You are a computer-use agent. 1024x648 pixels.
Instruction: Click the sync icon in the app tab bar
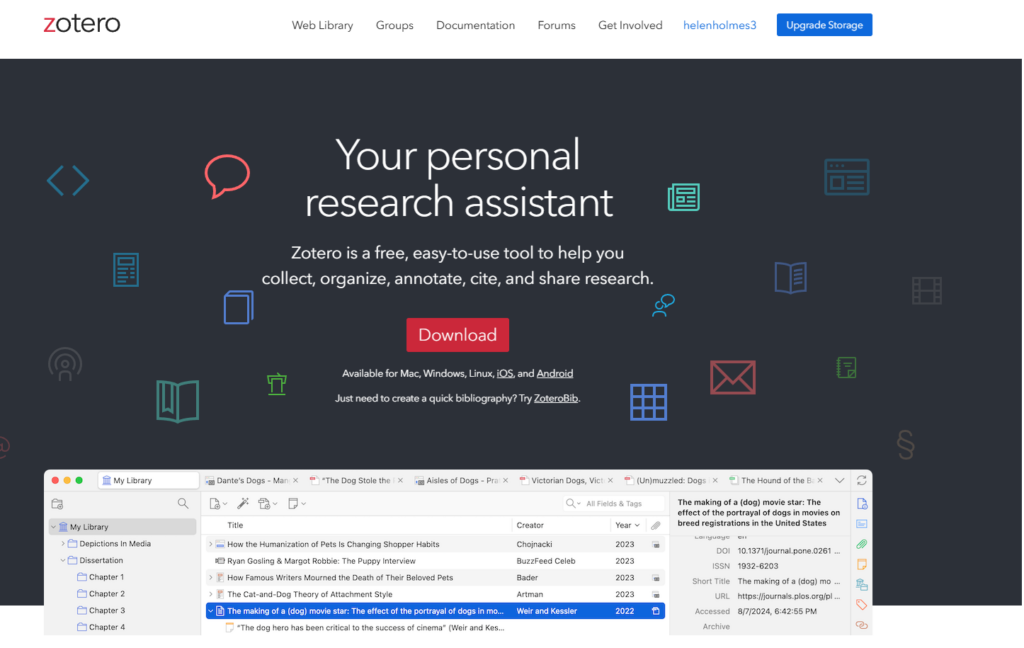pyautogui.click(x=862, y=481)
